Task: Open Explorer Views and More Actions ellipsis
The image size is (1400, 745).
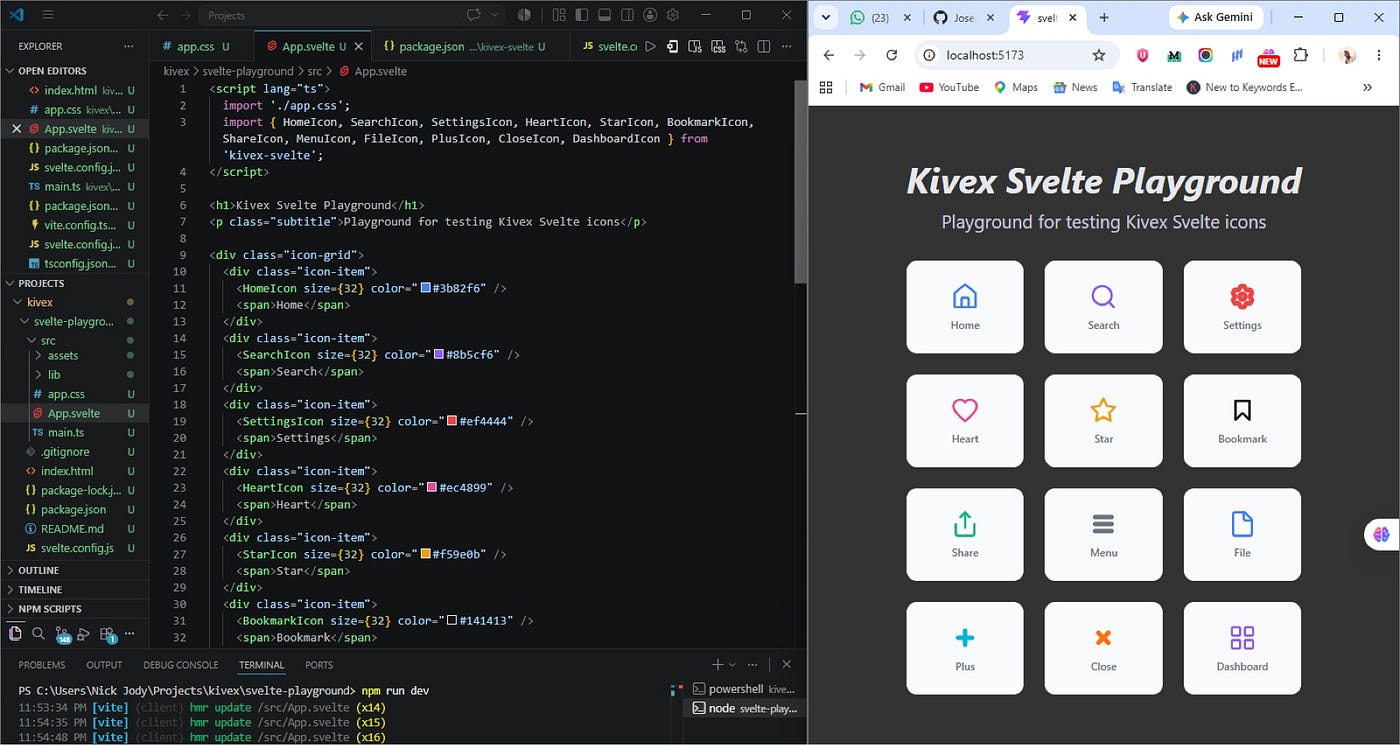Action: (128, 46)
